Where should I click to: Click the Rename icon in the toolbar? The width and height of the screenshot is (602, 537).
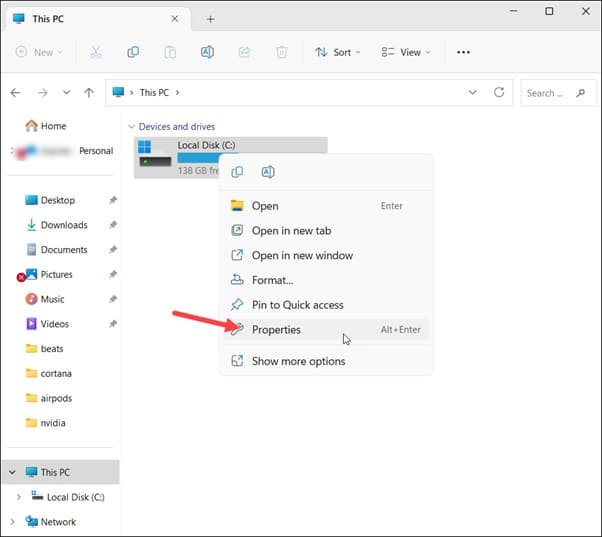pyautogui.click(x=207, y=52)
